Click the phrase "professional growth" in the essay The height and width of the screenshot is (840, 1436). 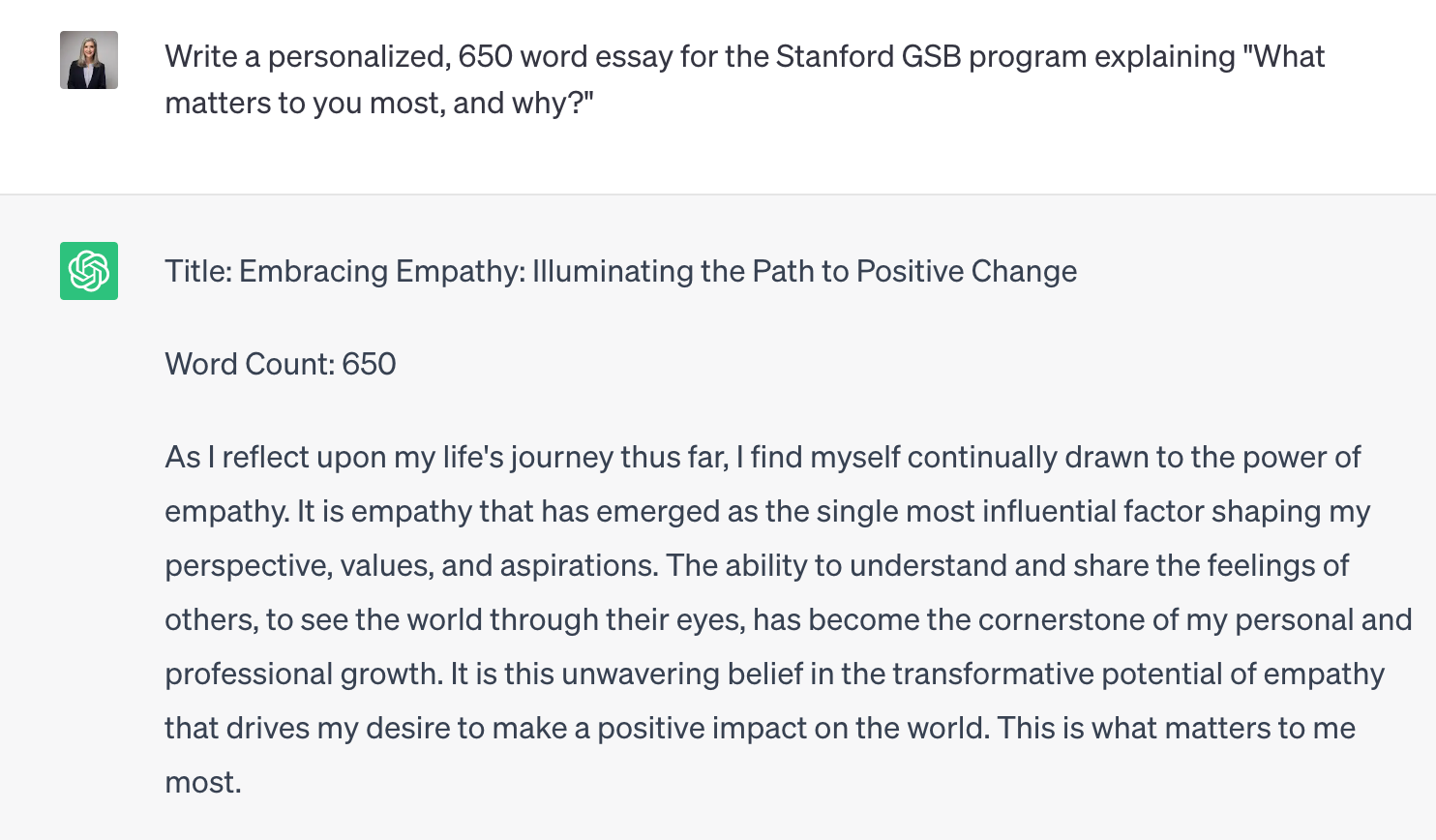(x=301, y=675)
